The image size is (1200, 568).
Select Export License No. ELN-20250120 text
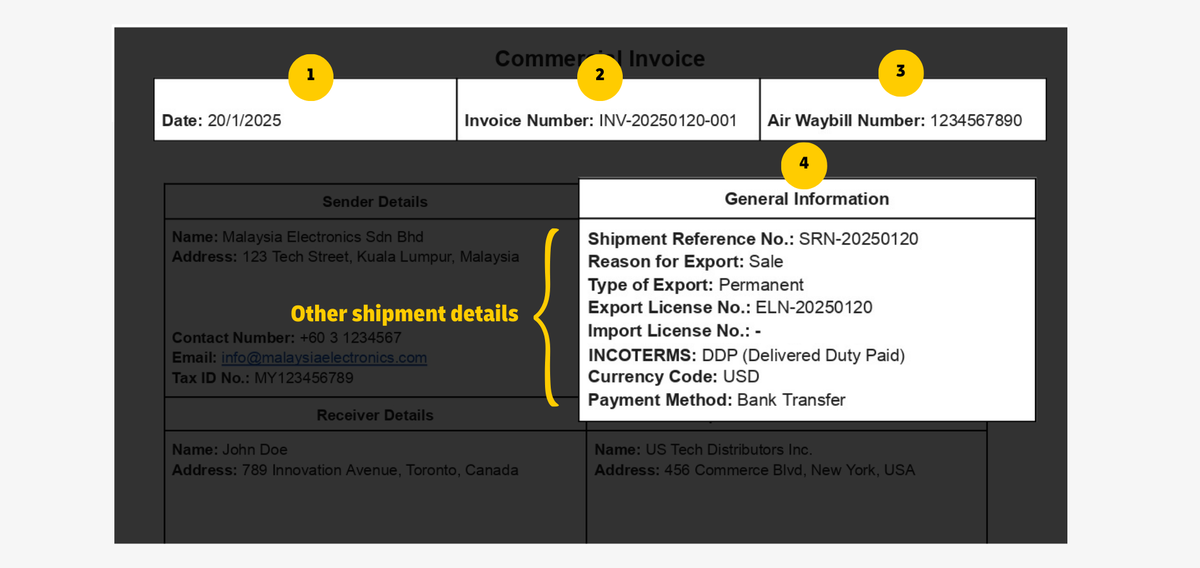pyautogui.click(x=730, y=308)
